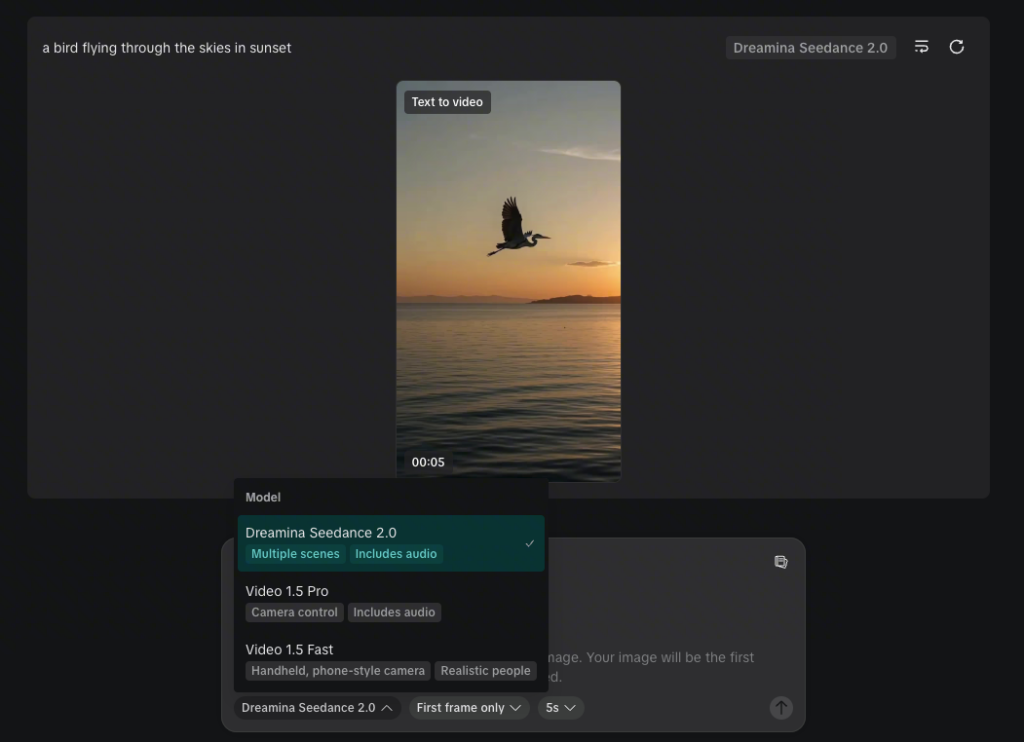Click the checkmark next to Dreamina Seedance 2.0
1024x742 pixels.
(530, 543)
